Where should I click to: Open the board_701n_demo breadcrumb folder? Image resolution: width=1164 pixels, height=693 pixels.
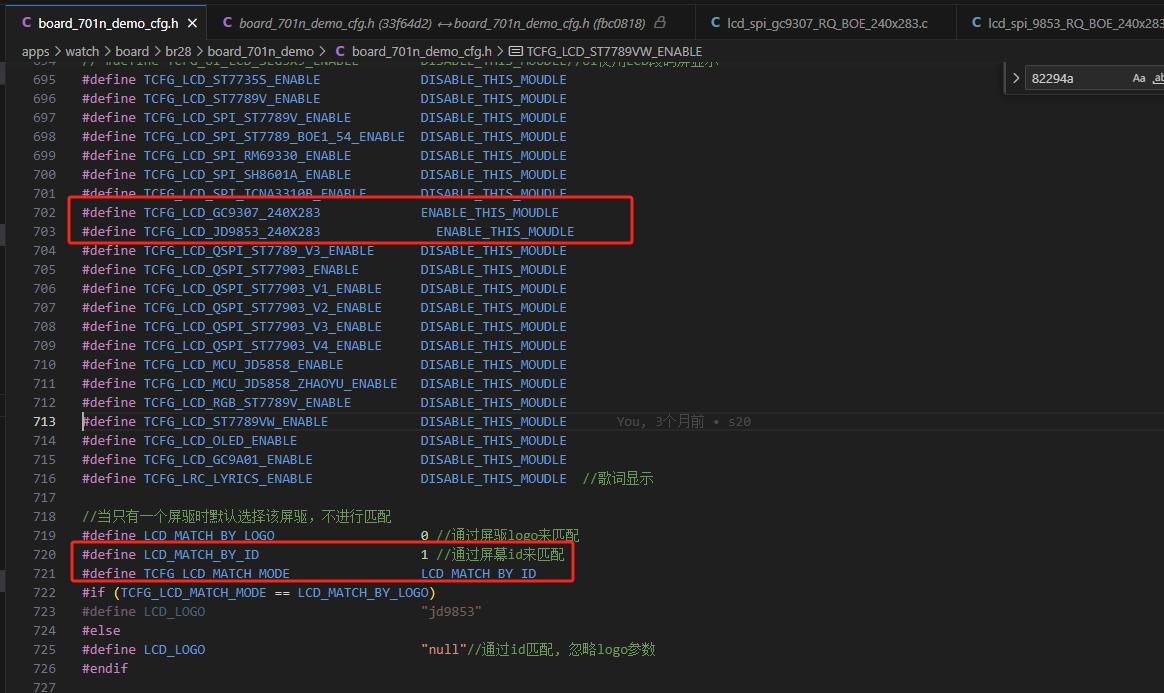(261, 51)
